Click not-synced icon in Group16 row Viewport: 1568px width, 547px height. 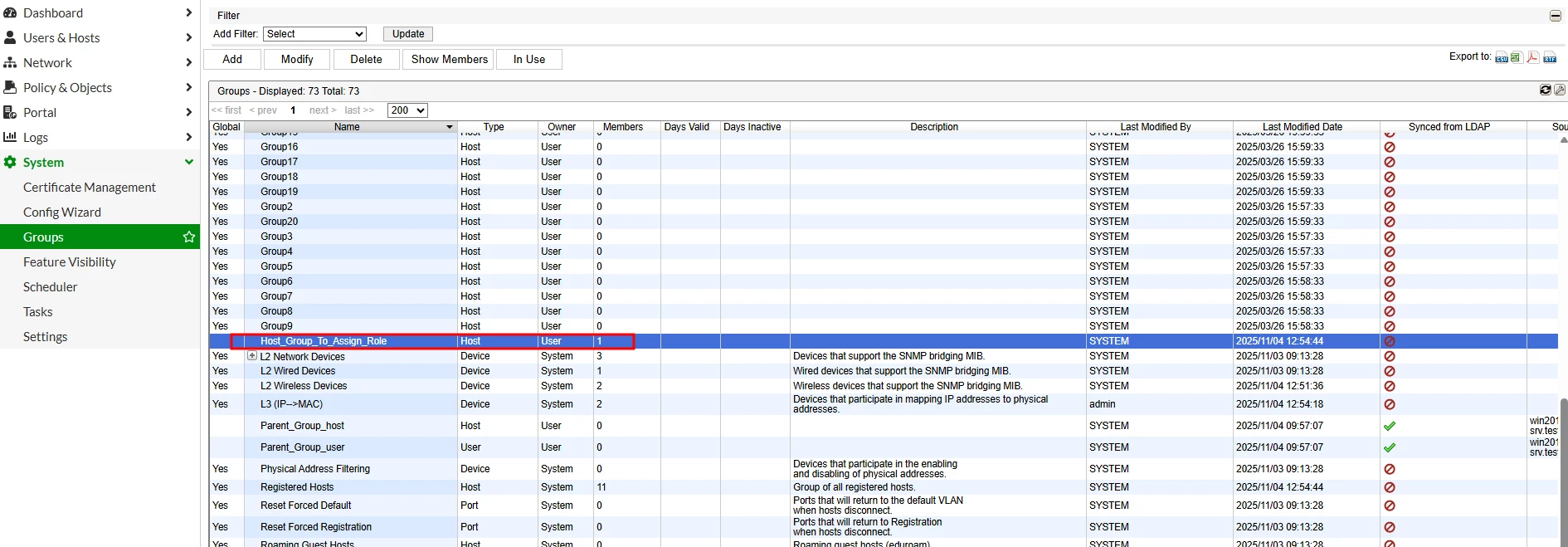pos(1390,147)
